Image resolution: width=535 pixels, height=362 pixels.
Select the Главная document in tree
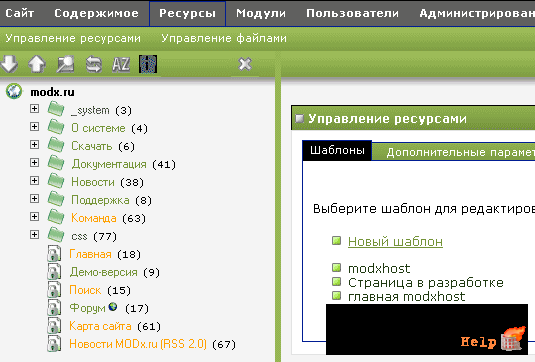pos(90,254)
